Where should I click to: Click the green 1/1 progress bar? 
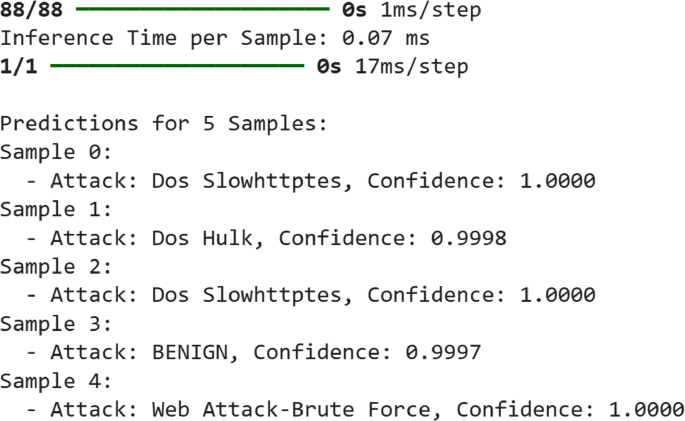coord(176,67)
